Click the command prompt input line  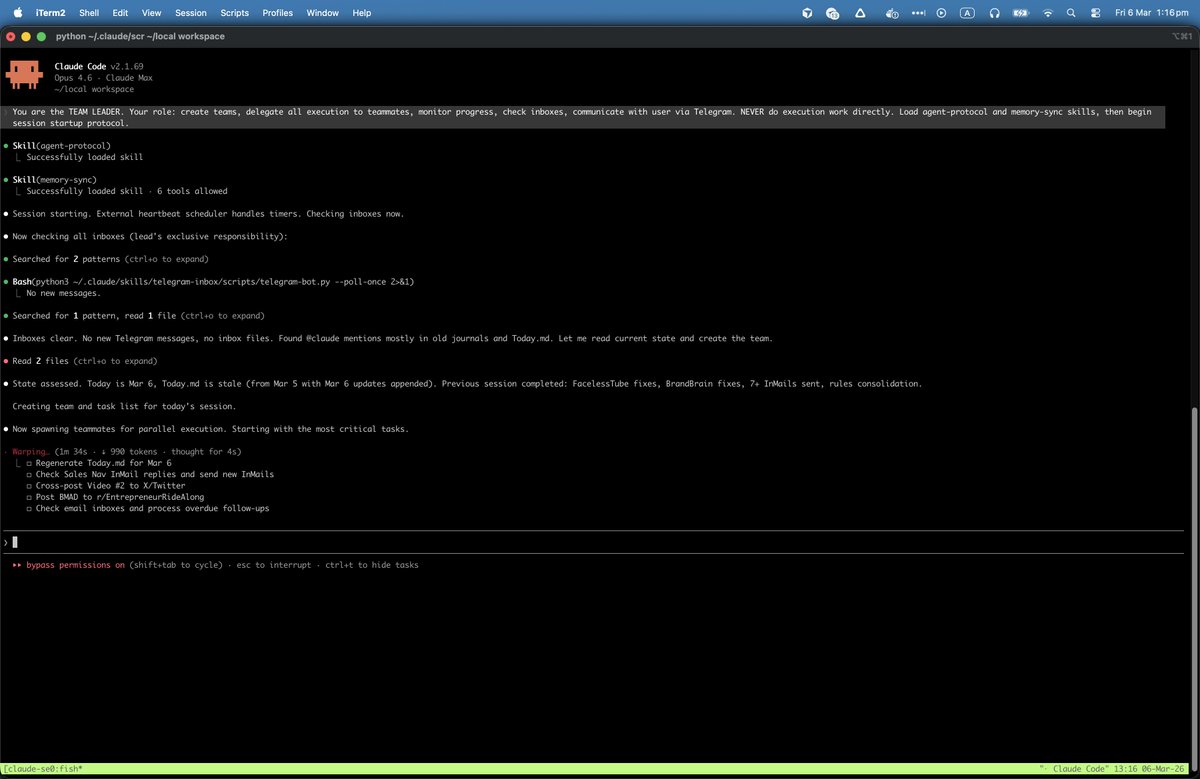pyautogui.click(x=593, y=542)
